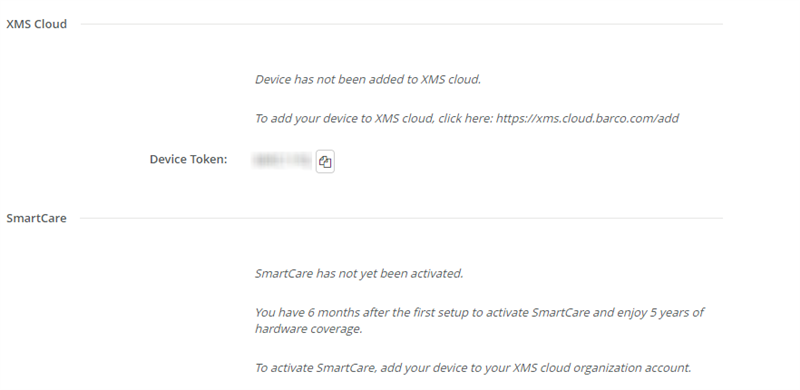This screenshot has height=390, width=800.
Task: Click the '6 months after the first setup' paragraph
Action: click(480, 321)
